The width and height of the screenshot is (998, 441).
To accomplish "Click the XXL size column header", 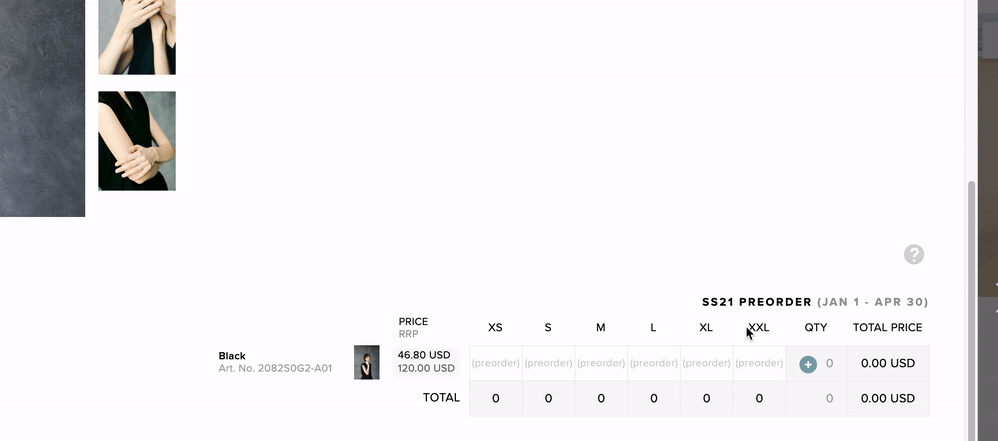I will pos(759,327).
